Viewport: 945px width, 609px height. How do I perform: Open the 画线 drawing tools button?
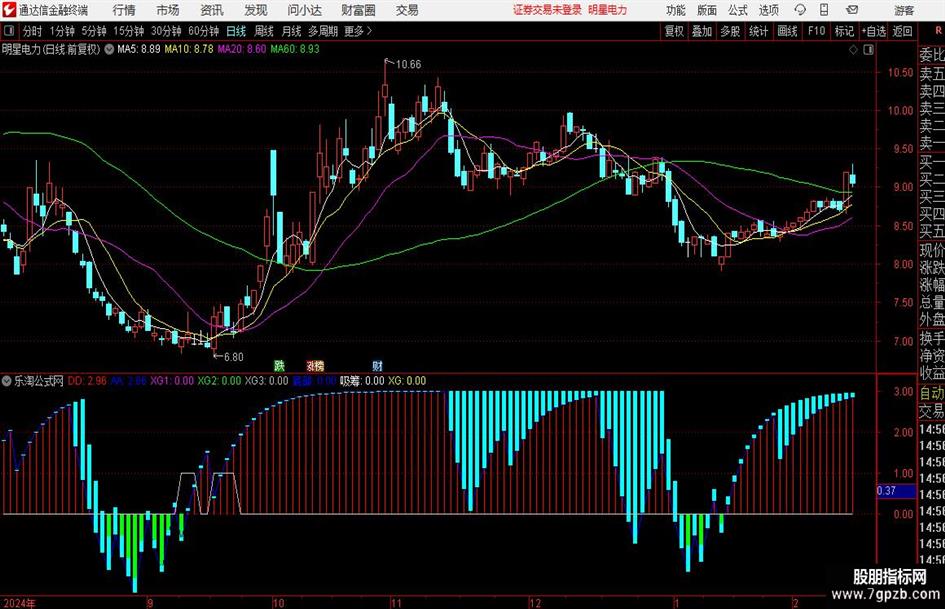point(787,31)
